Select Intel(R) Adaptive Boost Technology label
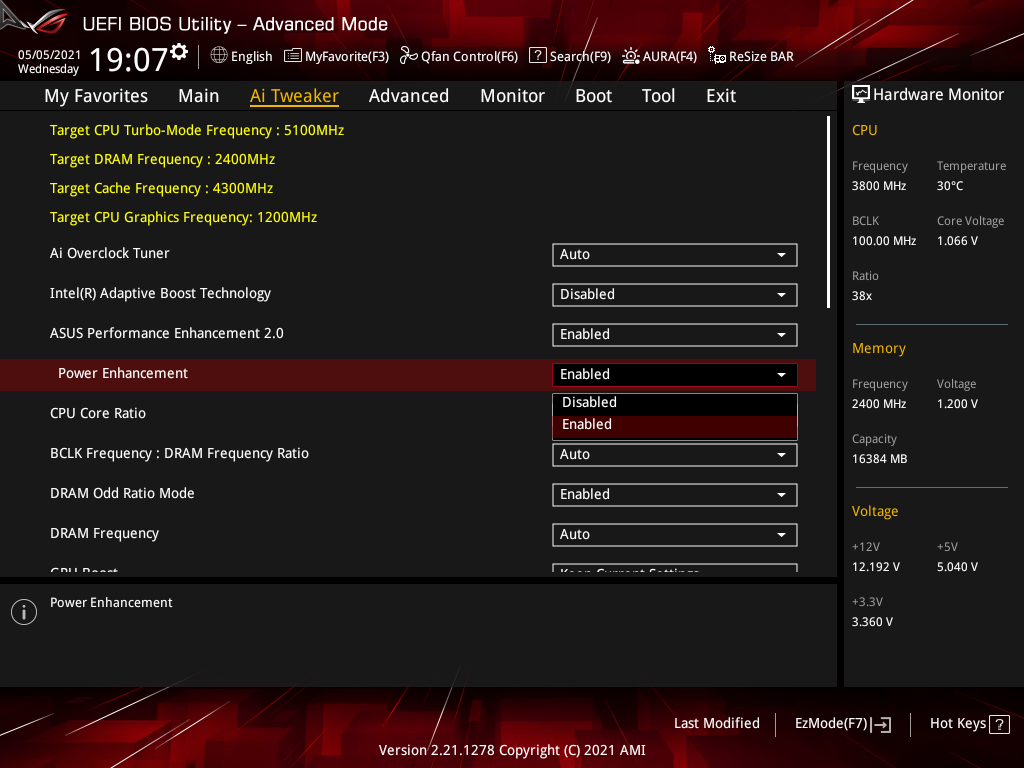The height and width of the screenshot is (768, 1024). [160, 294]
